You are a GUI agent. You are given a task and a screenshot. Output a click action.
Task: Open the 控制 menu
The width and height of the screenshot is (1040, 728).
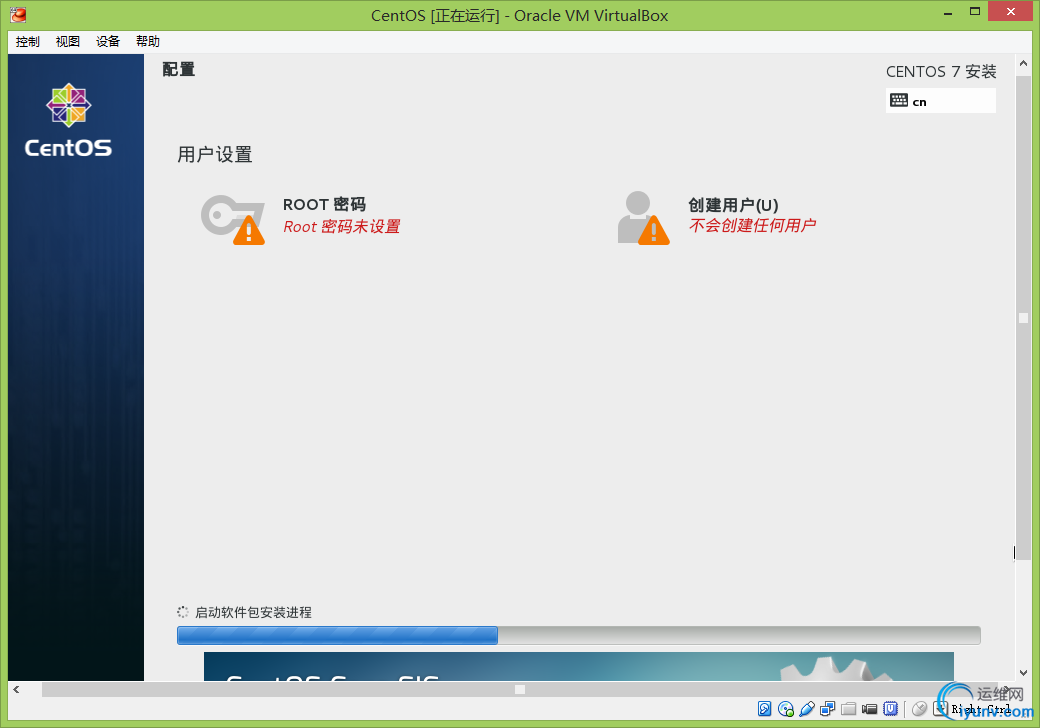[x=28, y=42]
